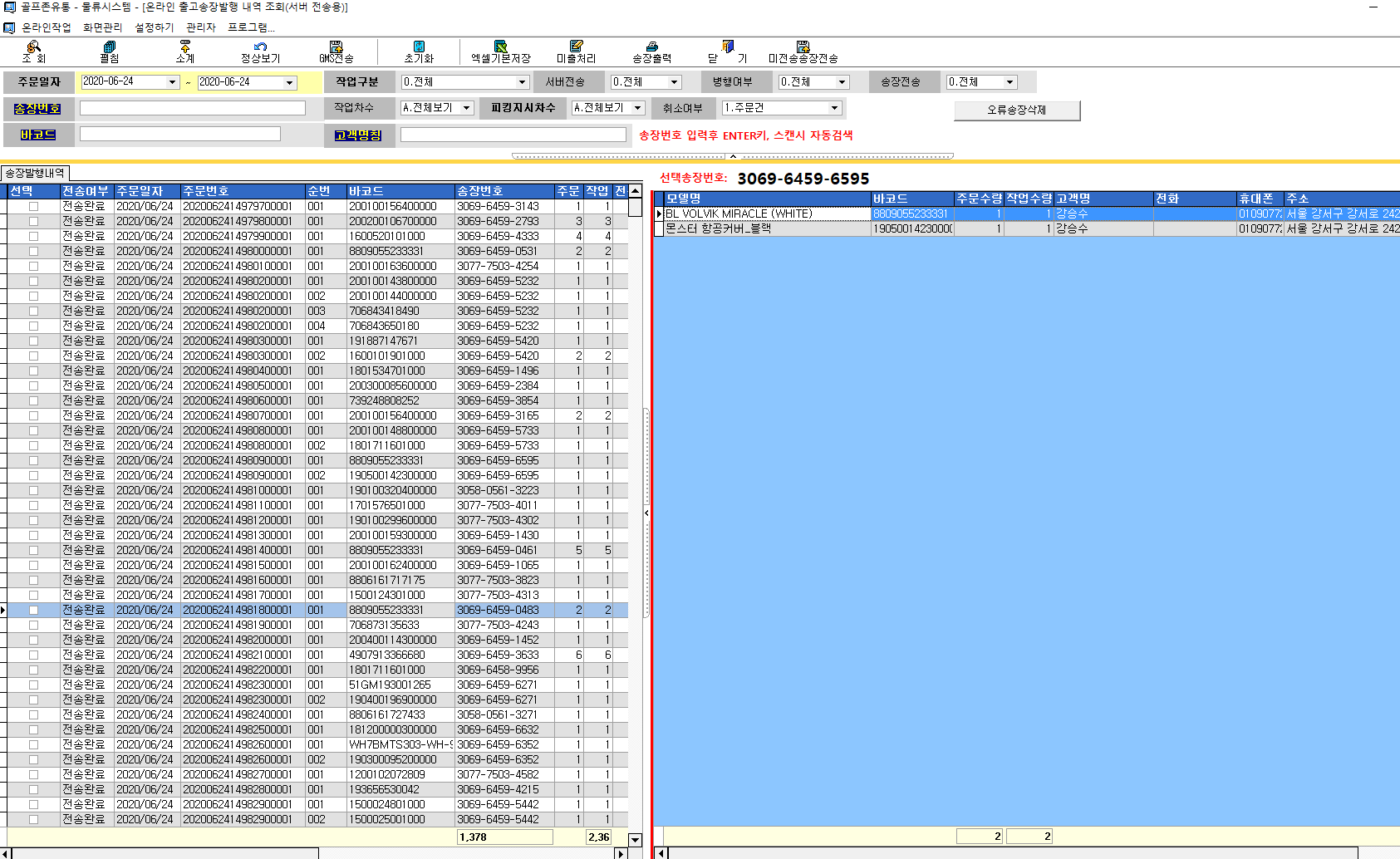Select checkbox of highlighted row 3069-6459-0483
This screenshot has height=859, width=1400.
[x=33, y=611]
